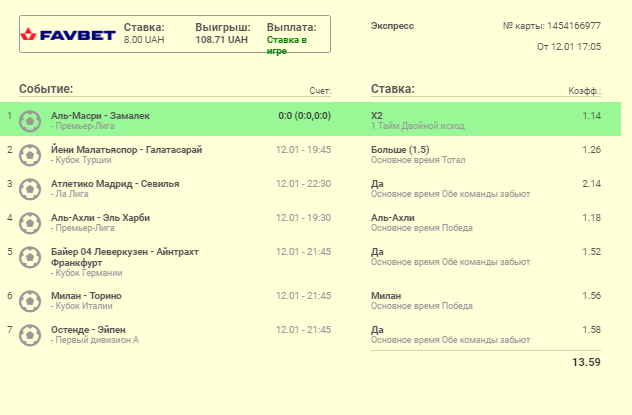Select the Аль-Масри - Замалек match name
632x415 pixels.
click(100, 116)
